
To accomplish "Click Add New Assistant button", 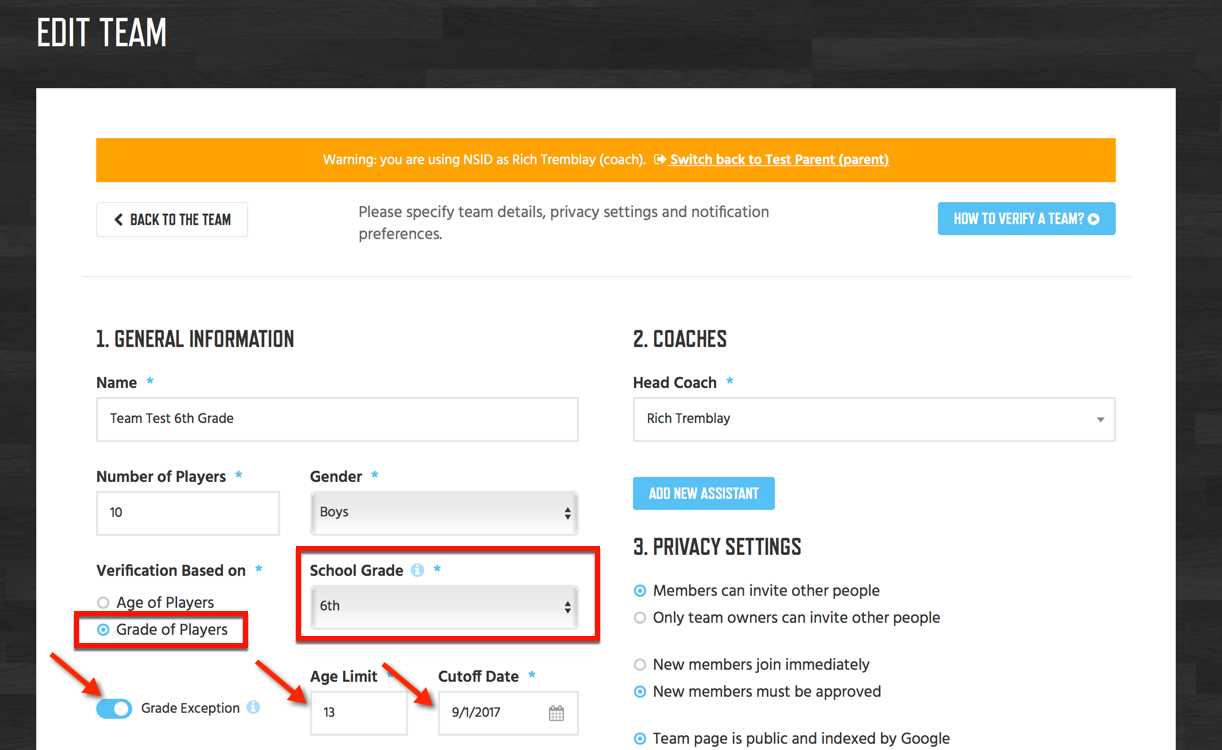I will [x=704, y=493].
